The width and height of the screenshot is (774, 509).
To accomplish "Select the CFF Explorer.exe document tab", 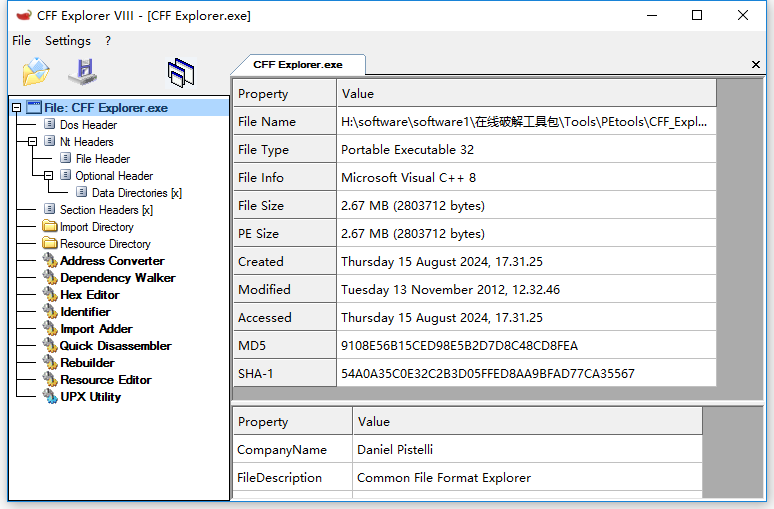I will [298, 65].
